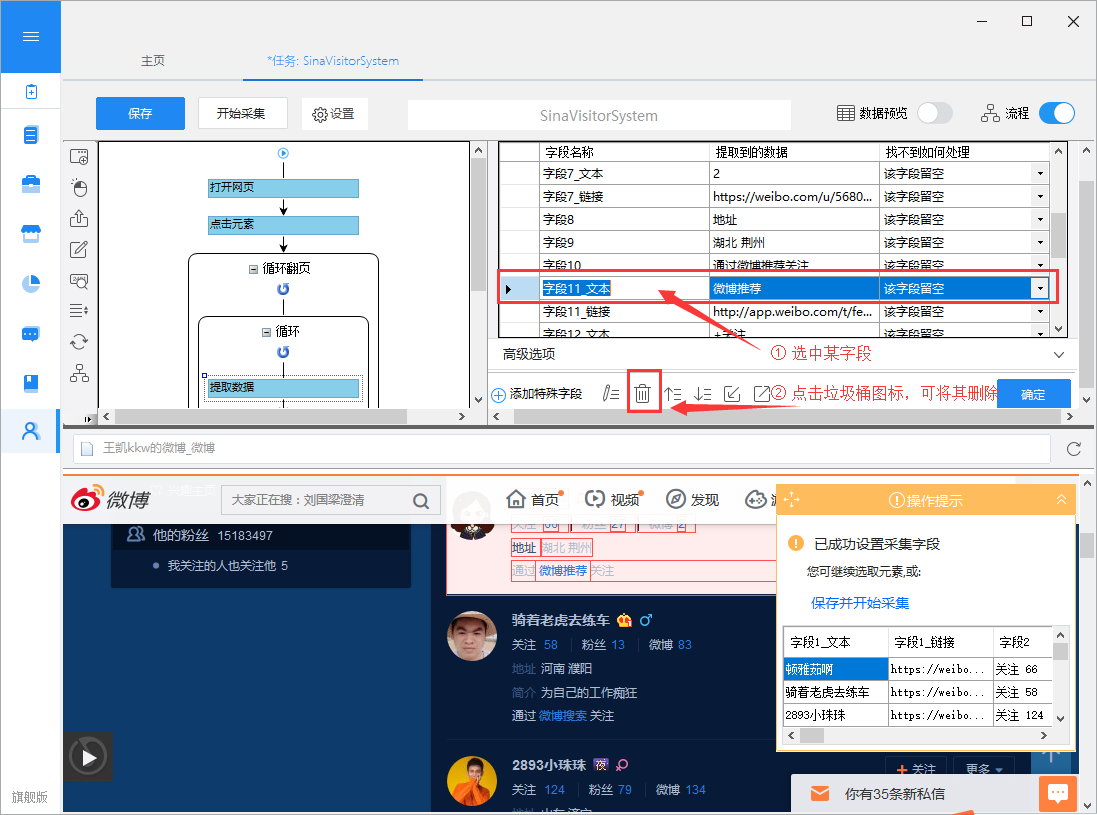Delete field with trash can icon
The height and width of the screenshot is (815, 1097).
[642, 394]
